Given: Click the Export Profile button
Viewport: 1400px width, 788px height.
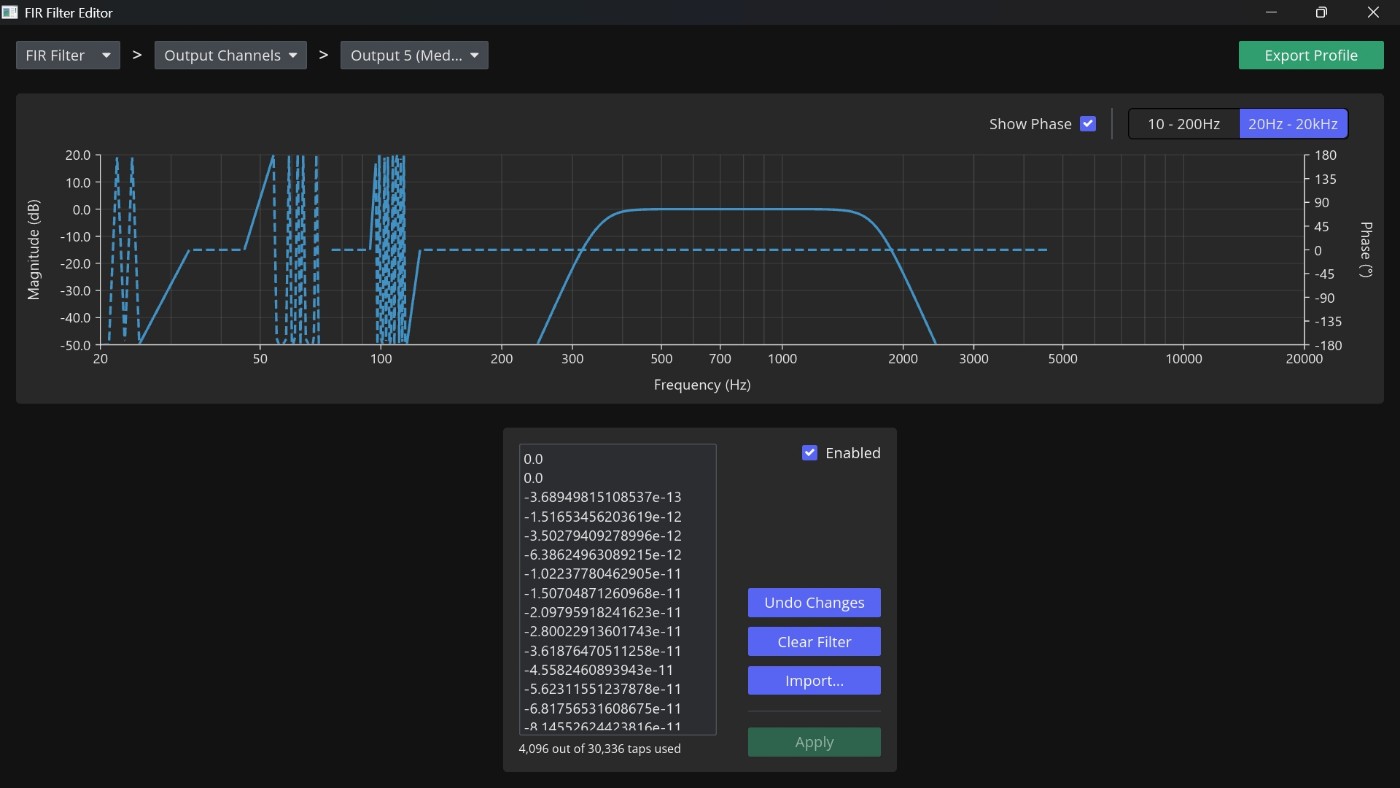Looking at the screenshot, I should tap(1311, 55).
